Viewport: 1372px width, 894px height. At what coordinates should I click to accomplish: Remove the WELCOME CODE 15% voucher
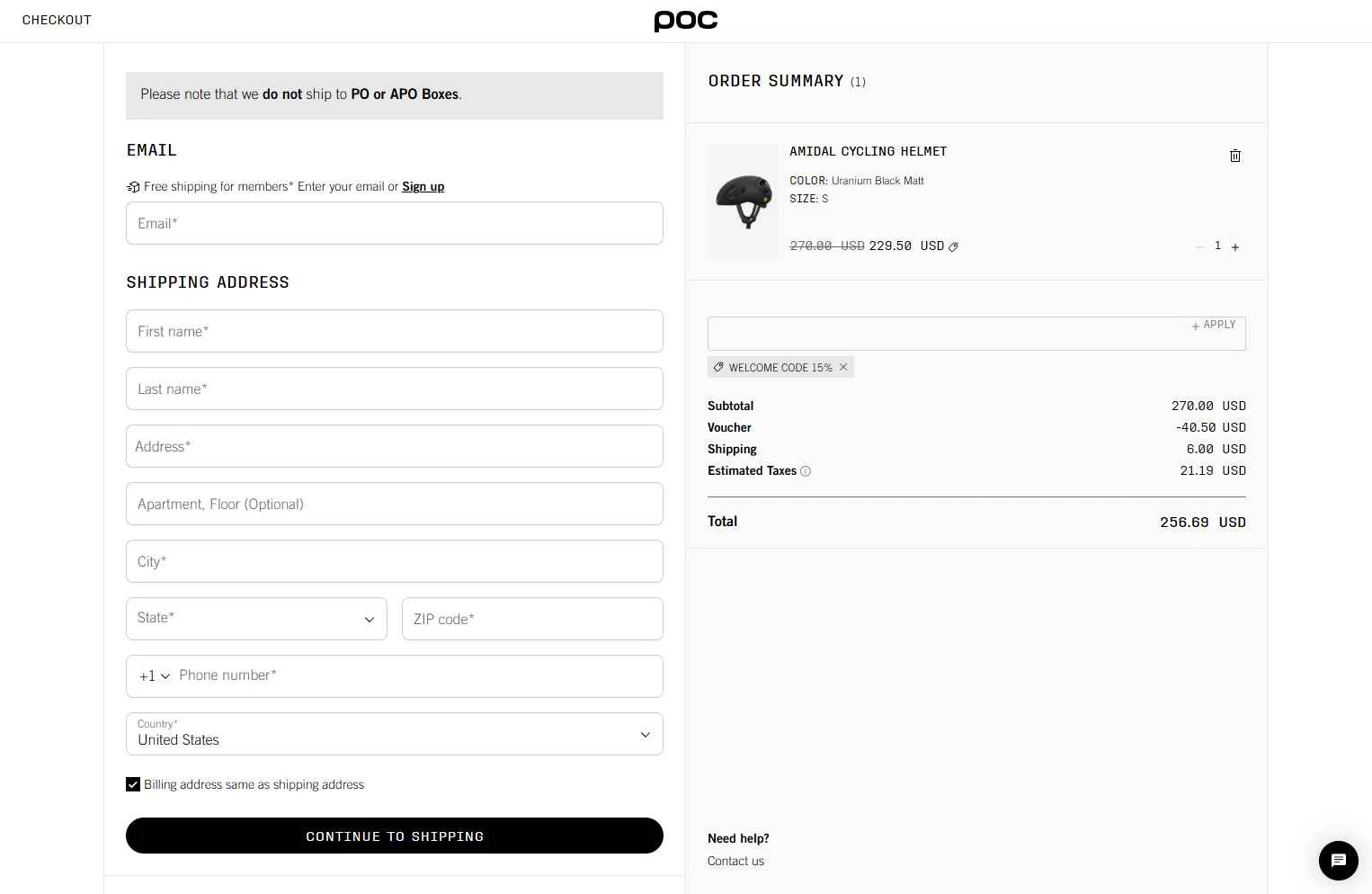click(x=843, y=367)
